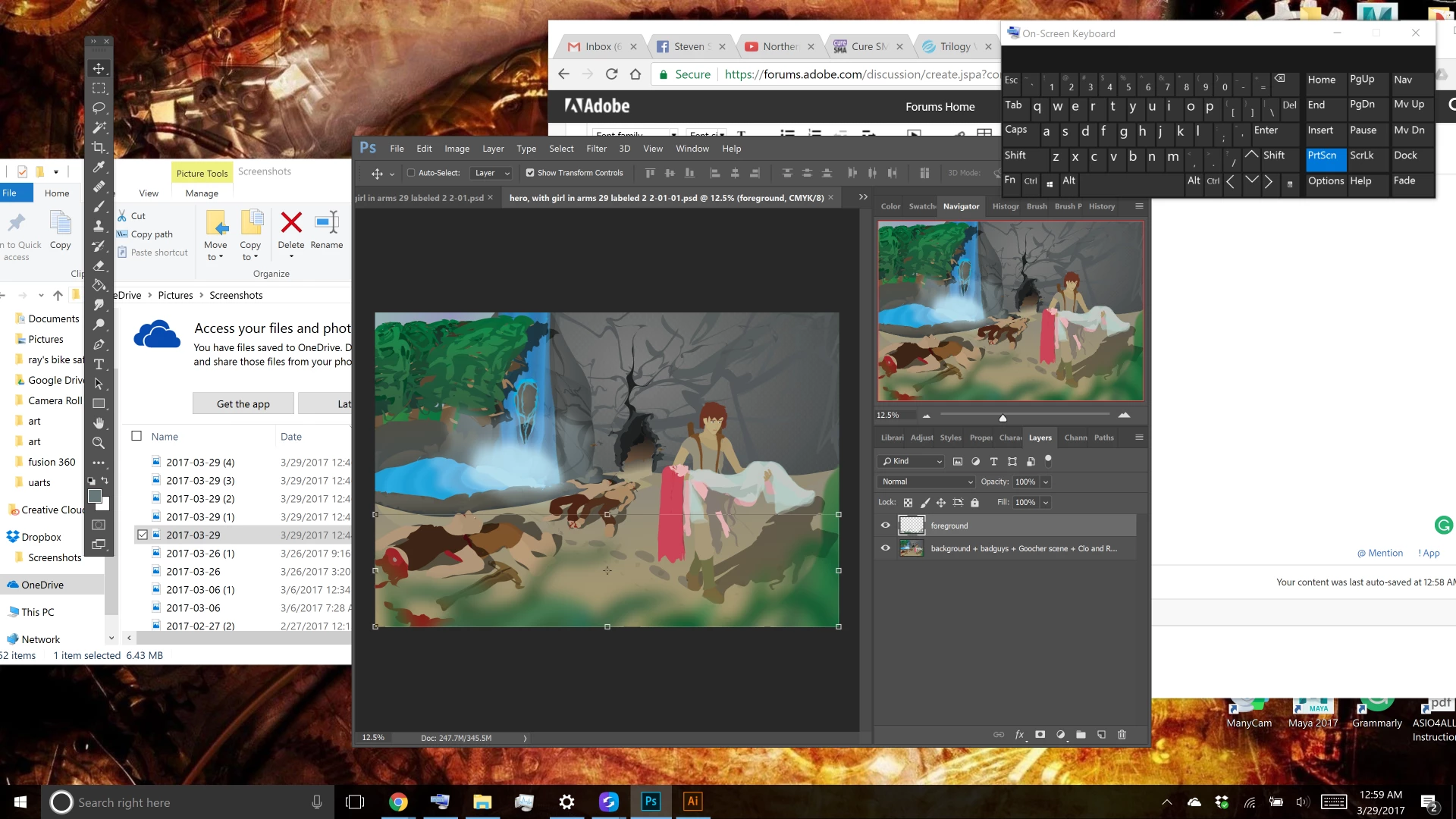Uncheck Show Transform Controls
Screen dimensions: 1456x819
point(530,173)
